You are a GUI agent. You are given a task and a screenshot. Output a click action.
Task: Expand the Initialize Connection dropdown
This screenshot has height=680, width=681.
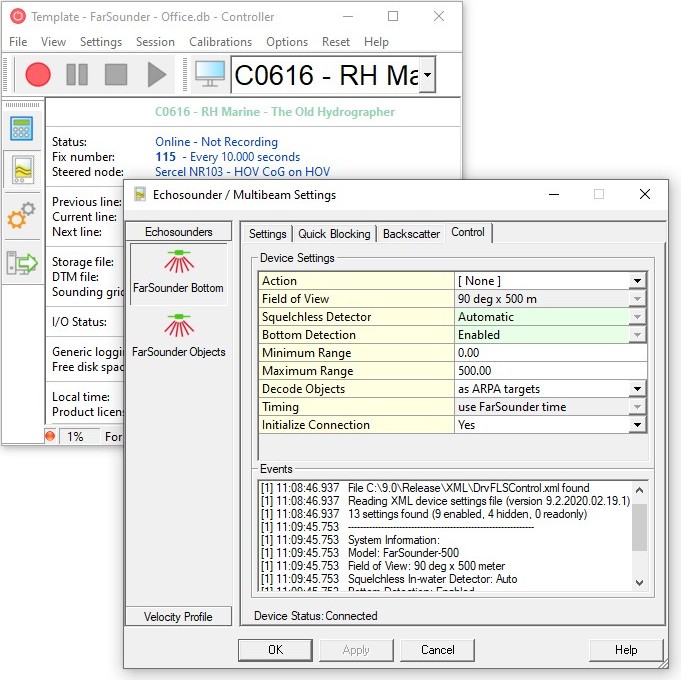pyautogui.click(x=637, y=425)
